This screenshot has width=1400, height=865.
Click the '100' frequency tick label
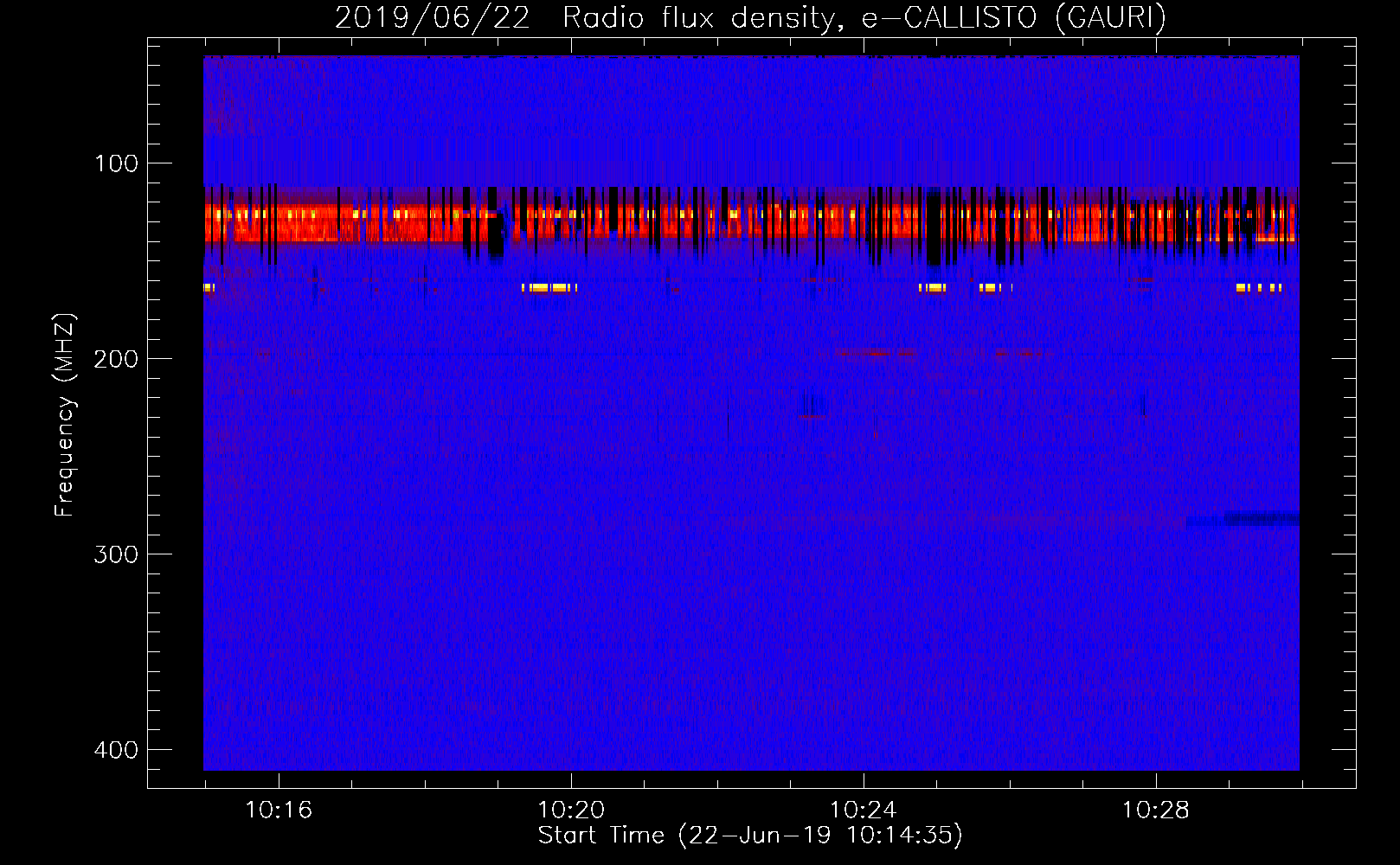tap(116, 163)
